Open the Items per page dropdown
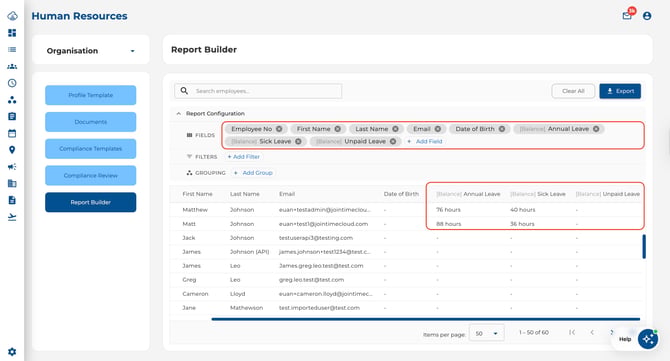The height and width of the screenshot is (361, 670). coord(487,333)
